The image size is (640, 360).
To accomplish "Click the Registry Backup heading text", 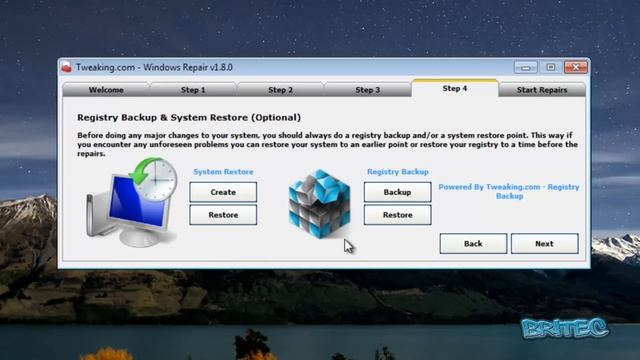I will (398, 172).
